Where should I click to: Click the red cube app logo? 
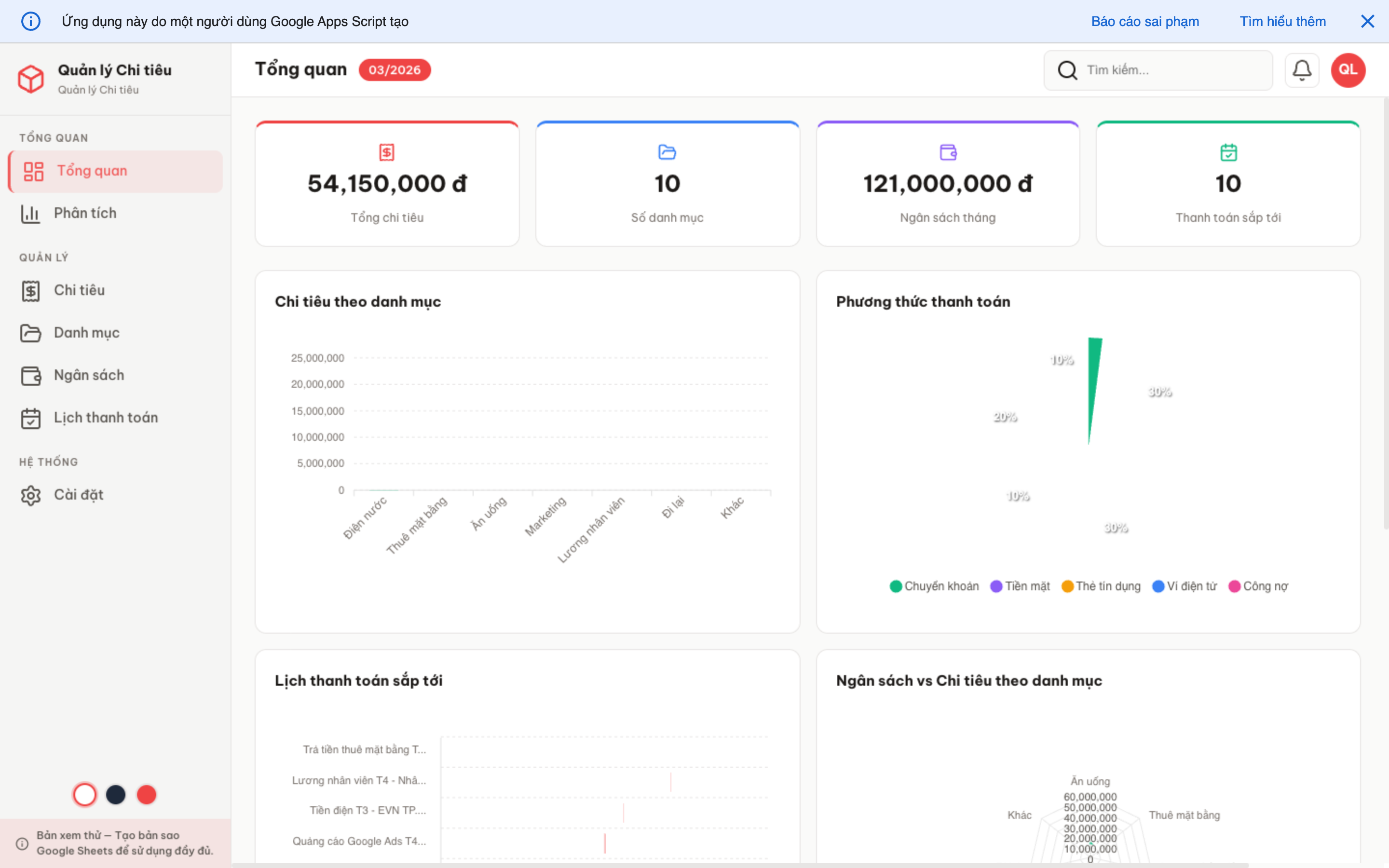click(x=31, y=79)
